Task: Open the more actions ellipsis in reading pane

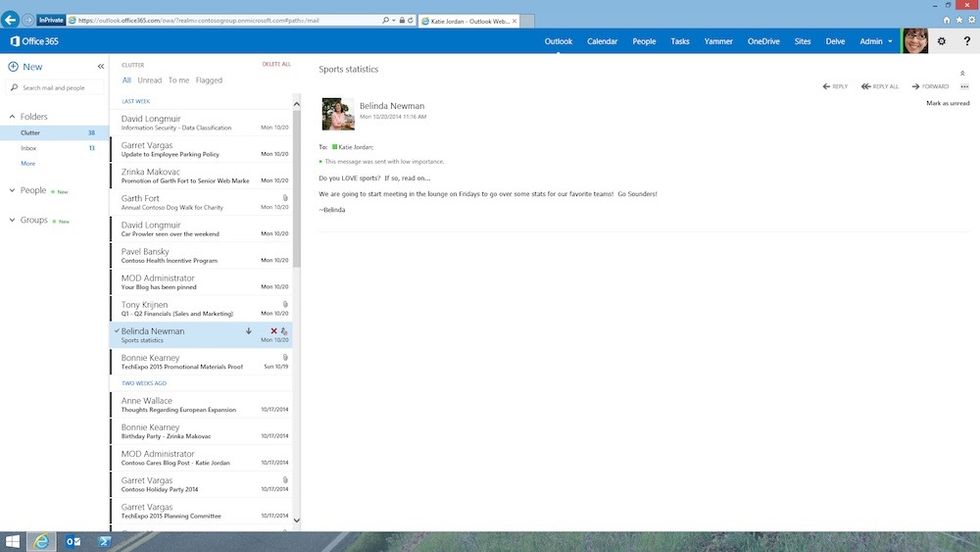Action: click(x=964, y=87)
